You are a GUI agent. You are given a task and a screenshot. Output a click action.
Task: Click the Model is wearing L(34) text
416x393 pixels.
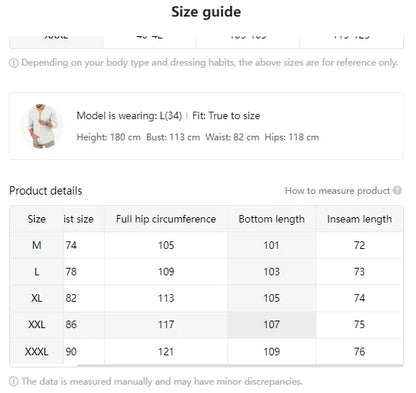129,116
